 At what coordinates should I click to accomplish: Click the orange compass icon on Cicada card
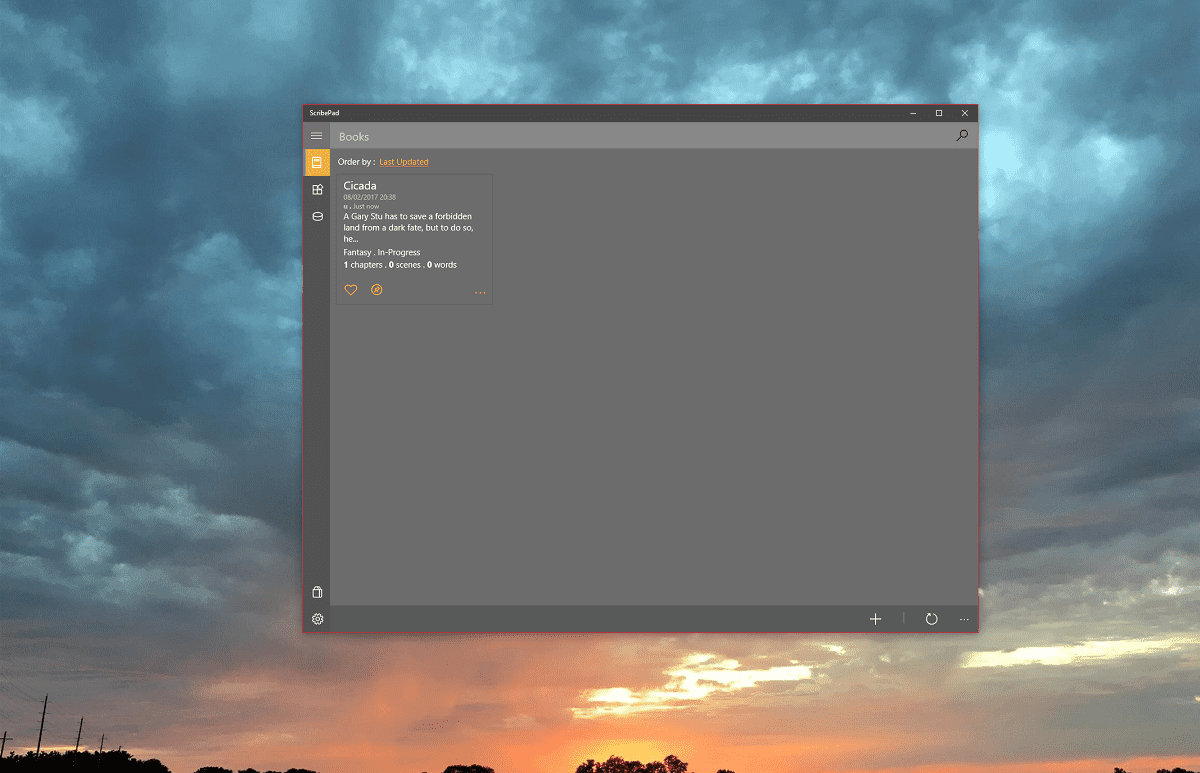coord(377,290)
